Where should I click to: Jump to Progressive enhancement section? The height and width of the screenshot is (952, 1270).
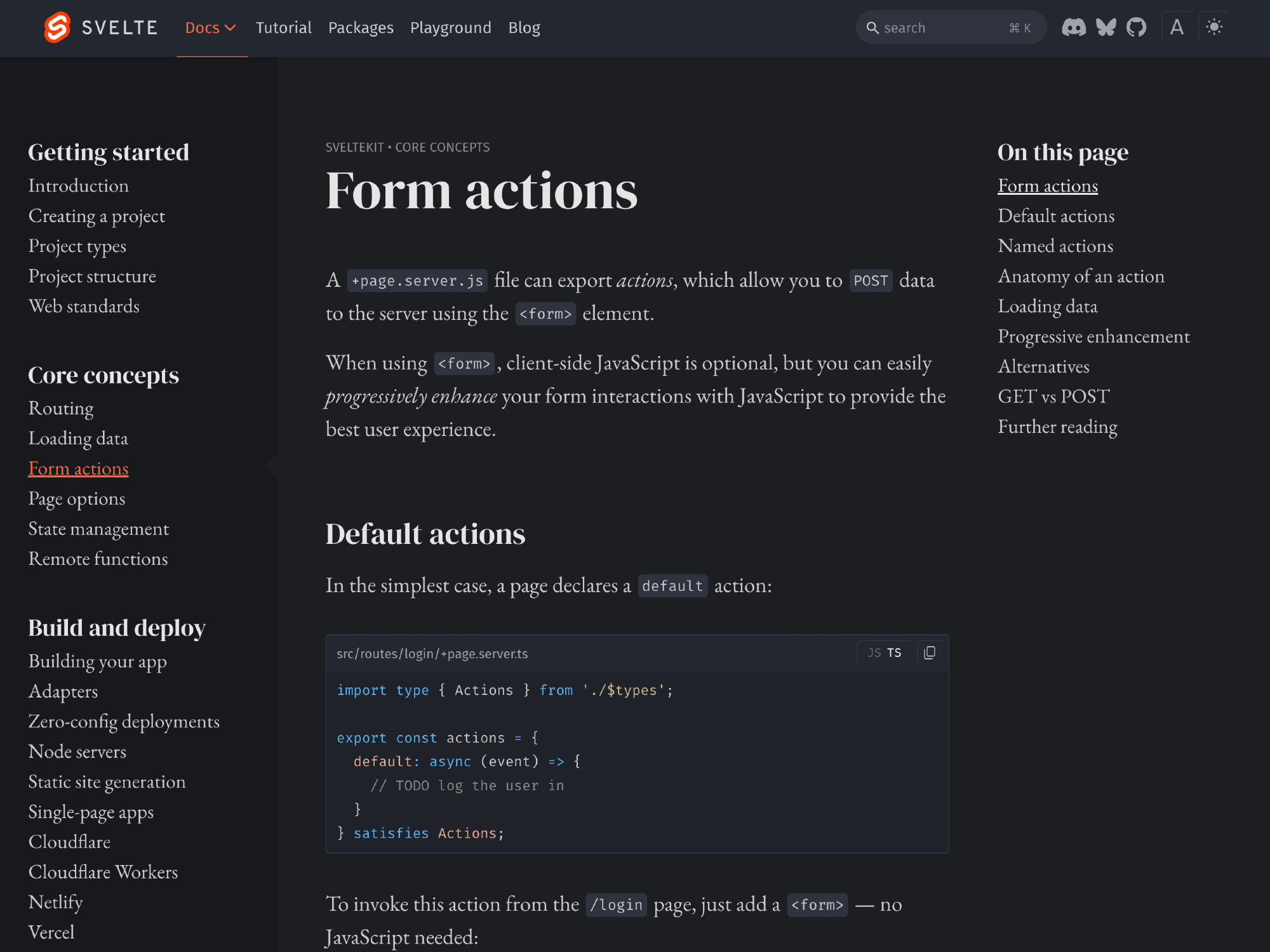[1093, 336]
